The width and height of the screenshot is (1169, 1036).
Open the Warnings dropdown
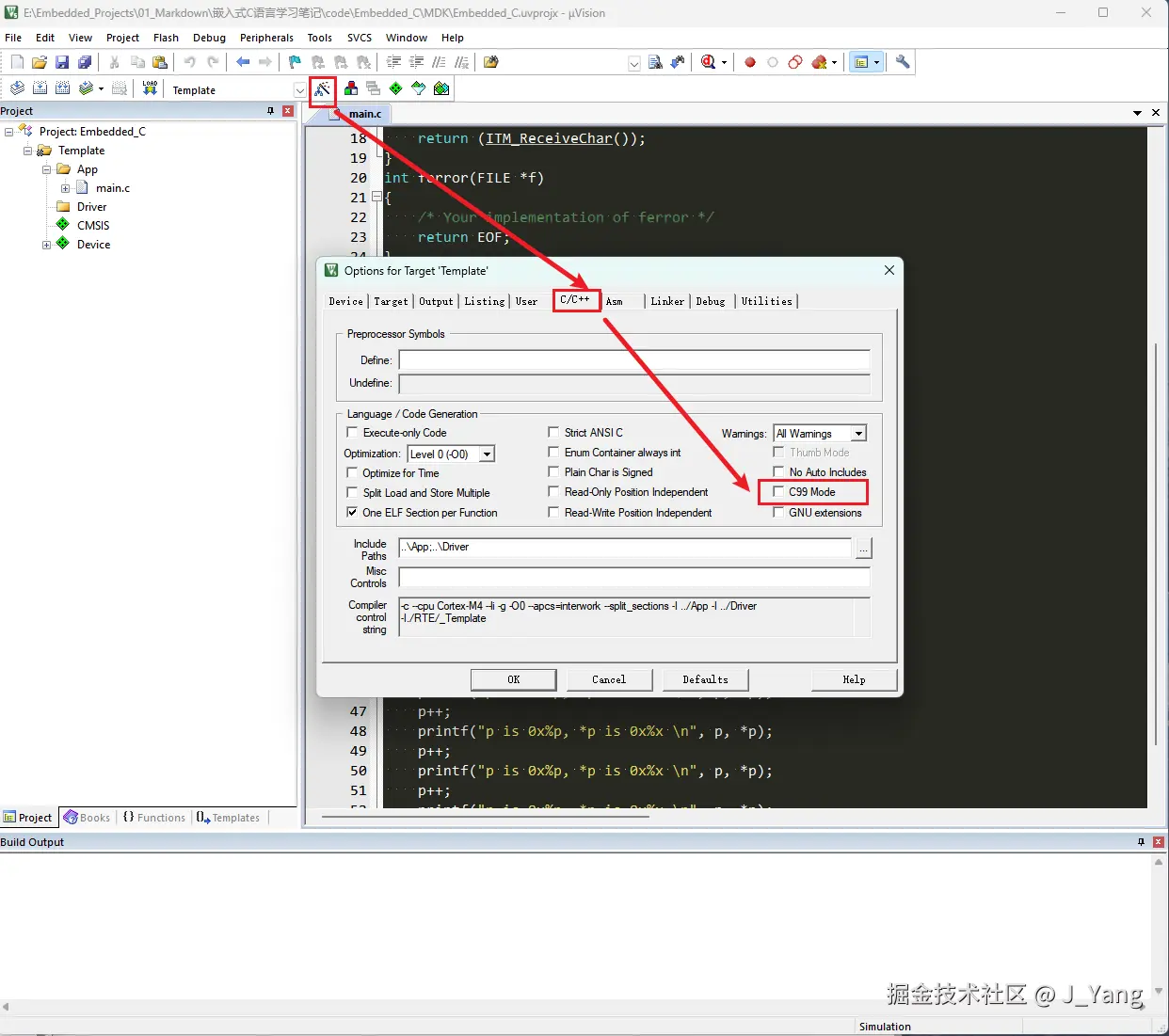[x=858, y=434]
